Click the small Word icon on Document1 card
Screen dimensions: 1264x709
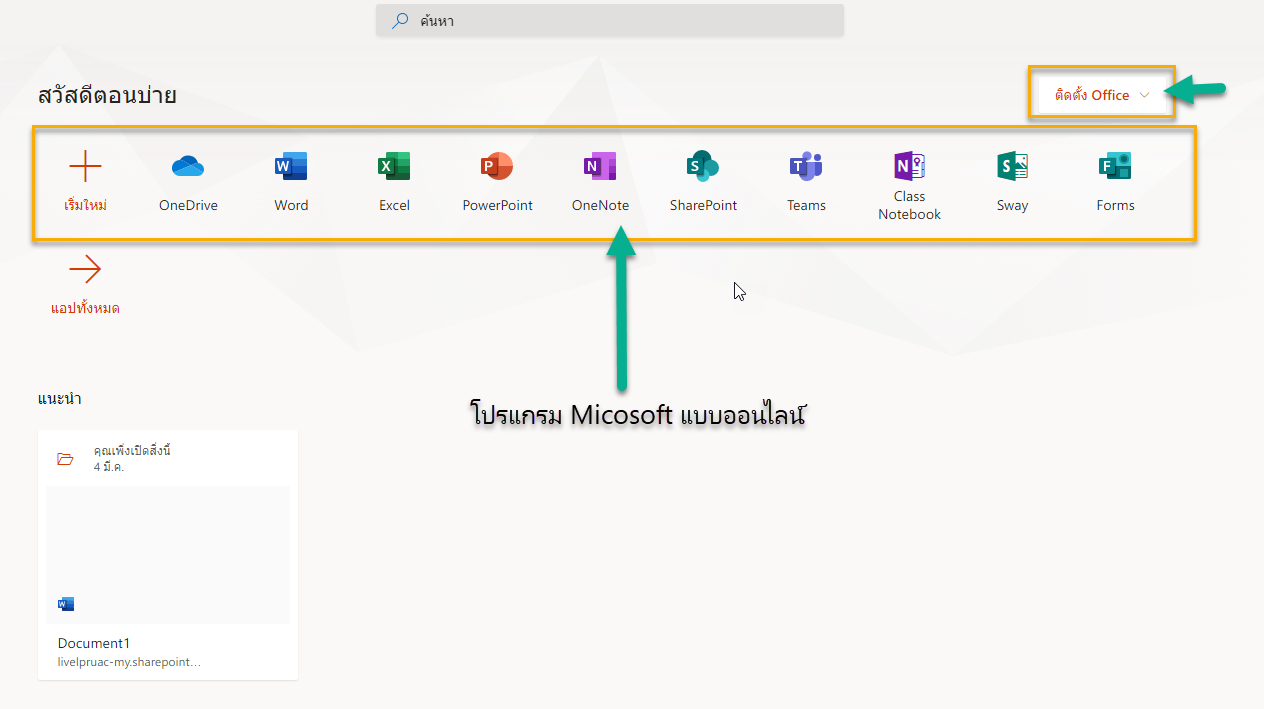click(x=66, y=604)
